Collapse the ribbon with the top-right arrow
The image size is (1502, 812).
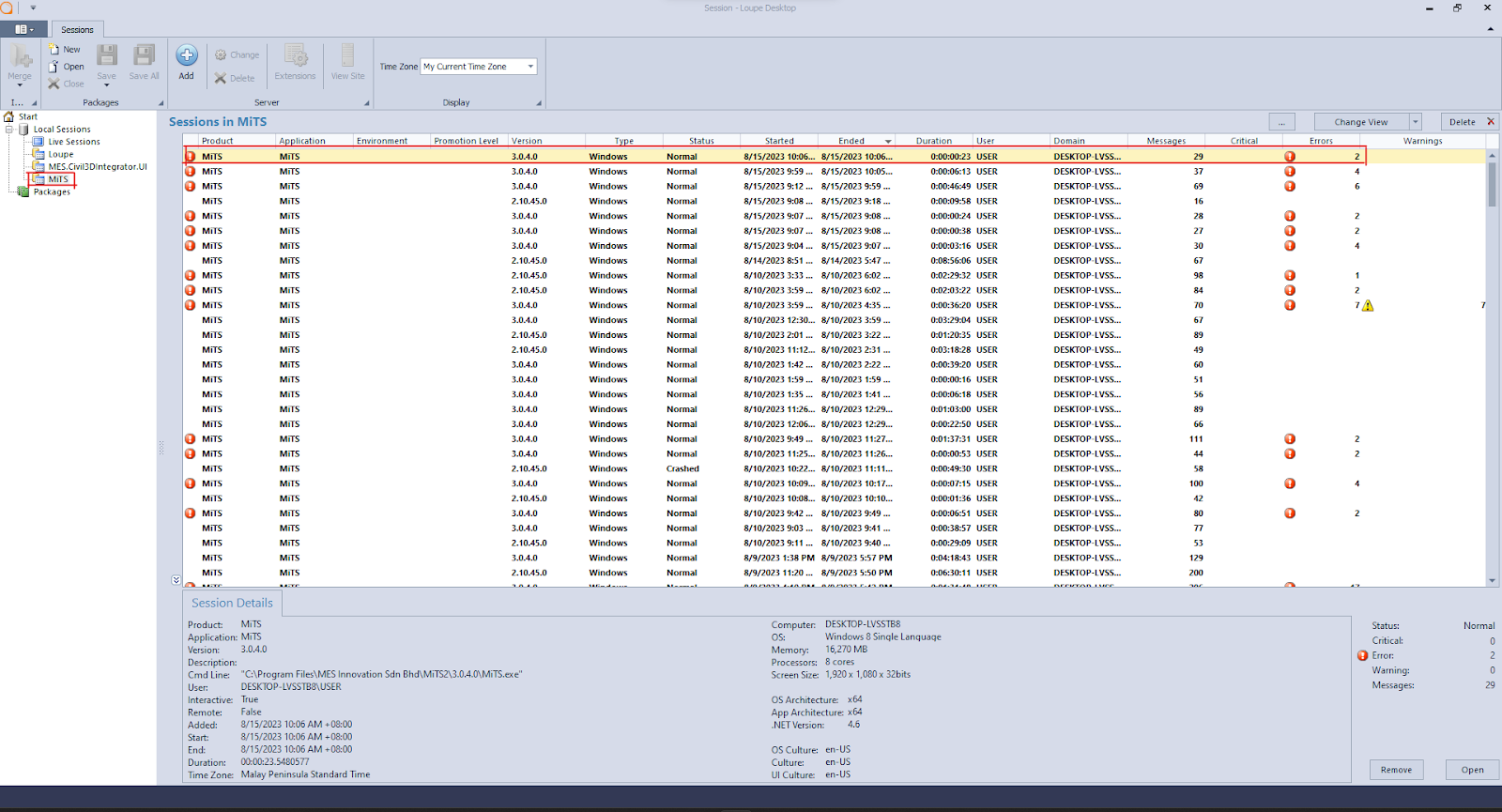(x=1491, y=29)
